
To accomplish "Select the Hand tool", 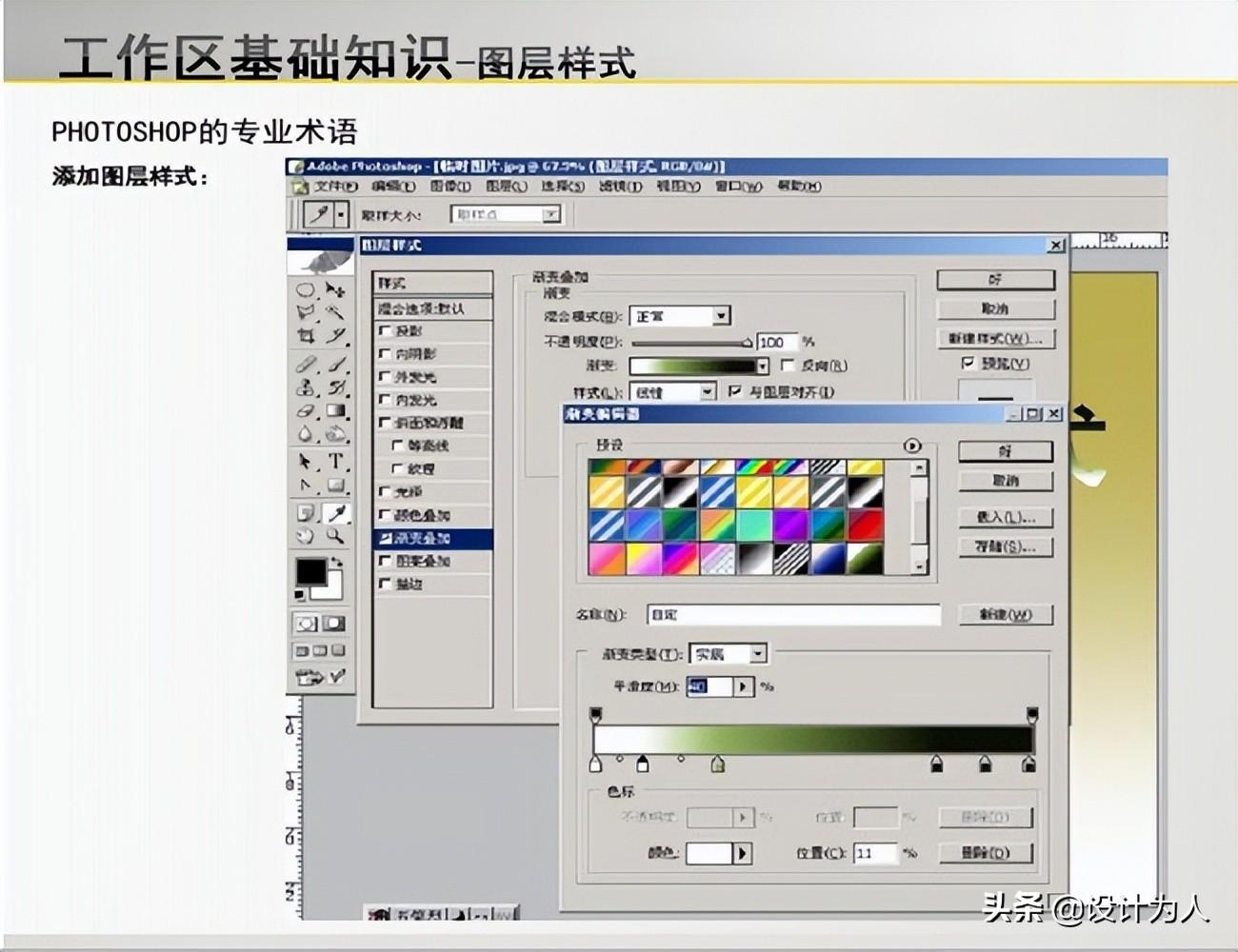I will [x=306, y=537].
